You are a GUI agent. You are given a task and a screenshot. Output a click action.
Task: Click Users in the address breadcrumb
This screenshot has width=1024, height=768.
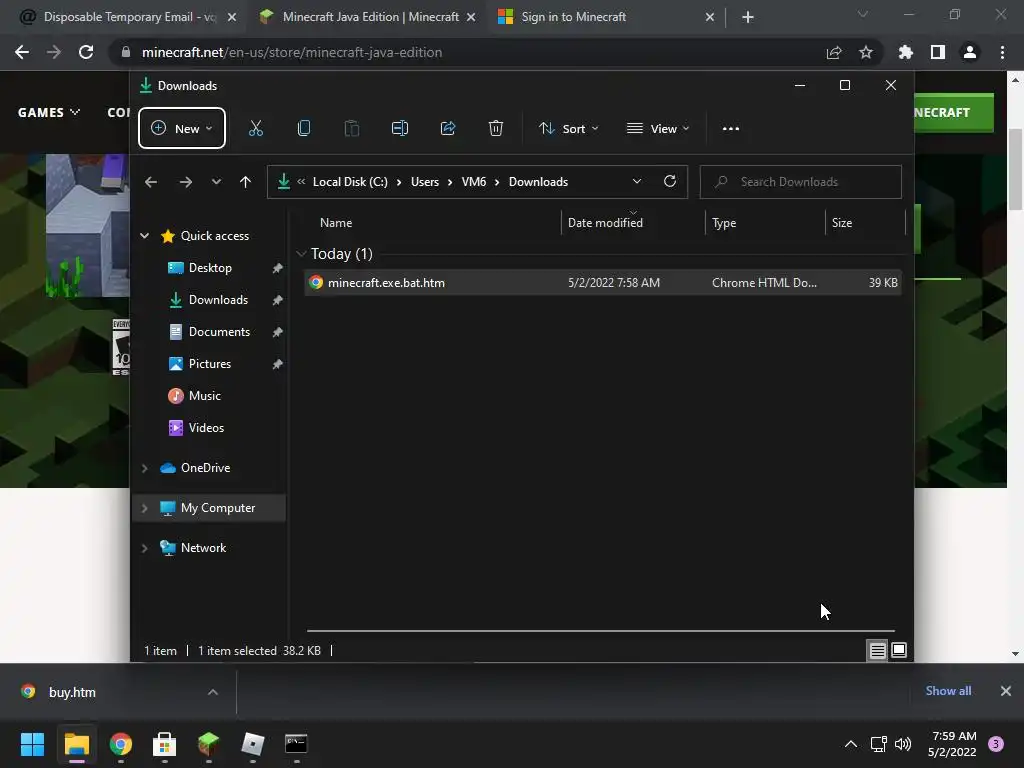pos(424,182)
